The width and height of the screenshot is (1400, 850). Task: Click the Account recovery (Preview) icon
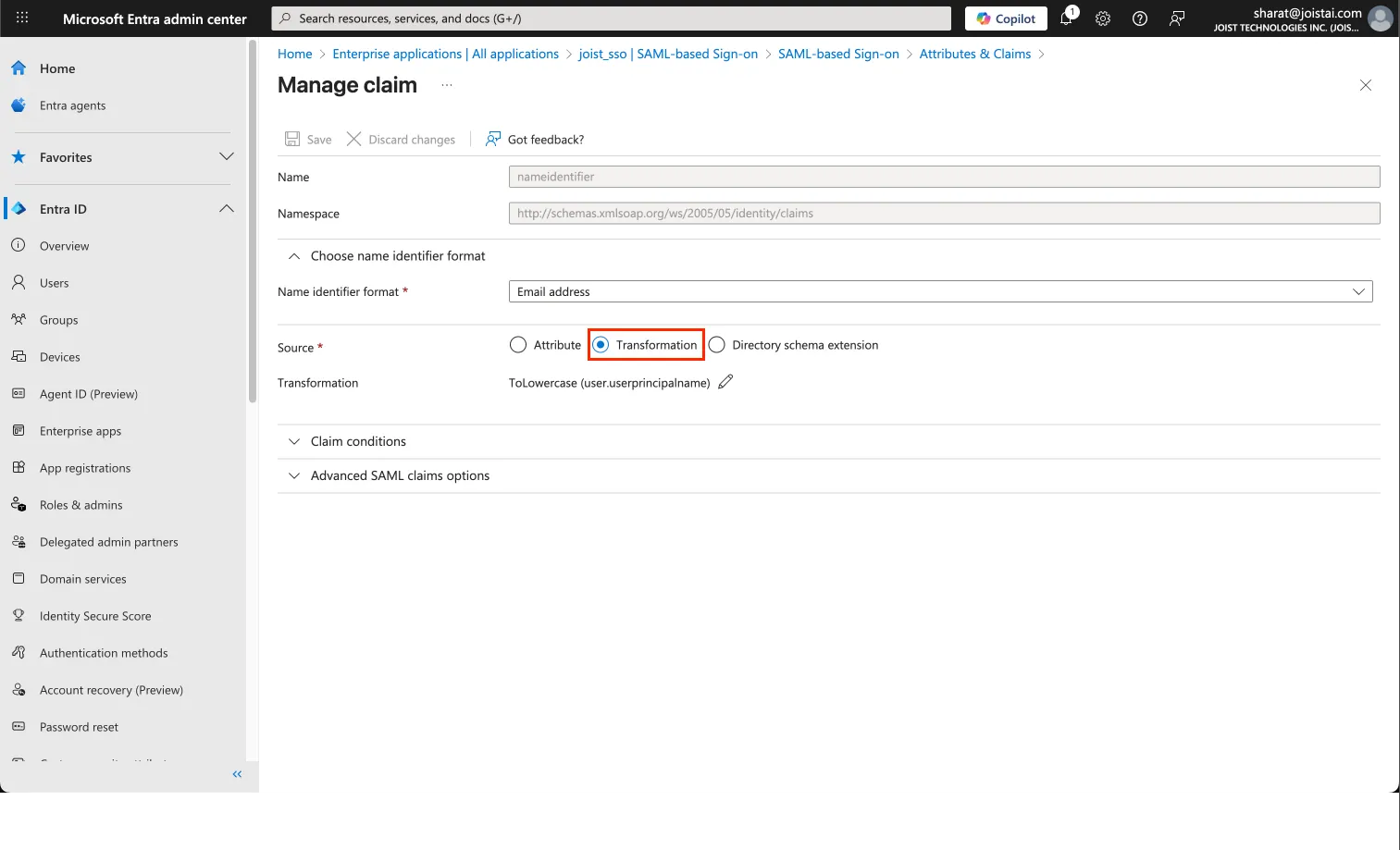tap(19, 690)
